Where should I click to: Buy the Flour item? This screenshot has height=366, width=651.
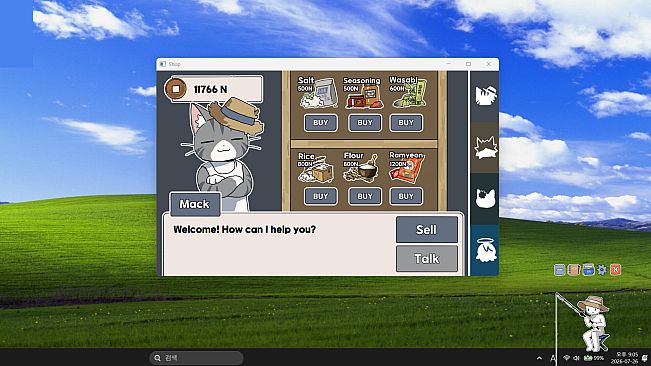point(365,196)
